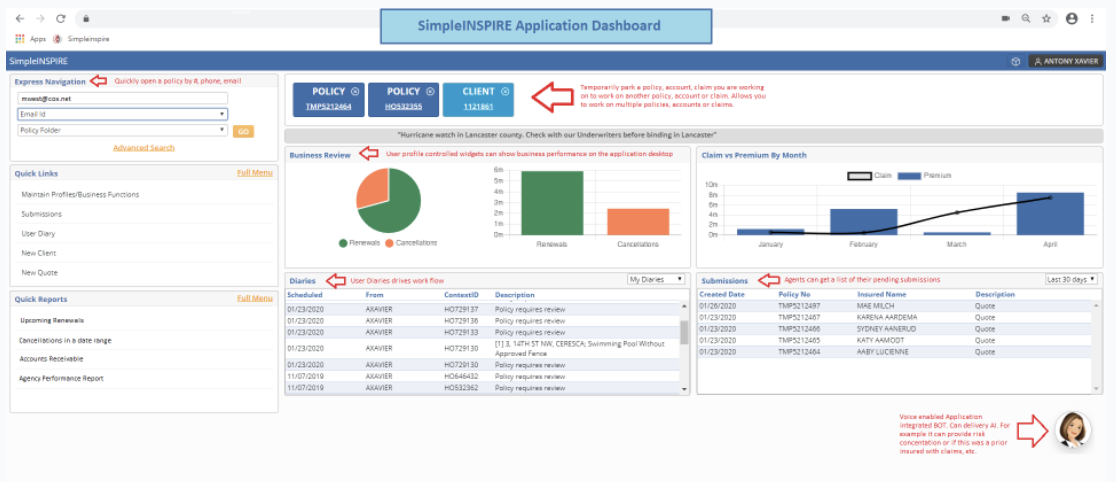Open the Accounts Receivable report

point(51,359)
